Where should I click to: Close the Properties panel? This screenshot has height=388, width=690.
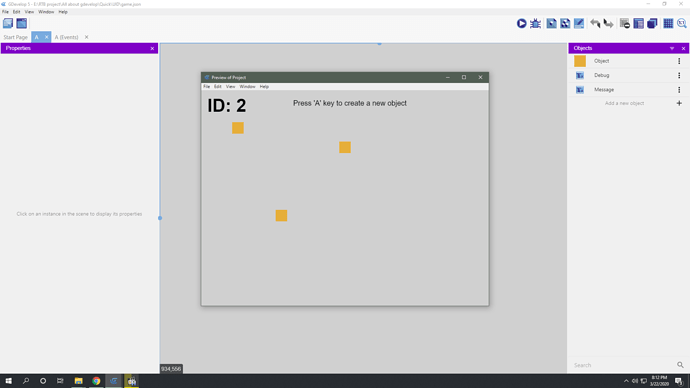click(x=152, y=48)
